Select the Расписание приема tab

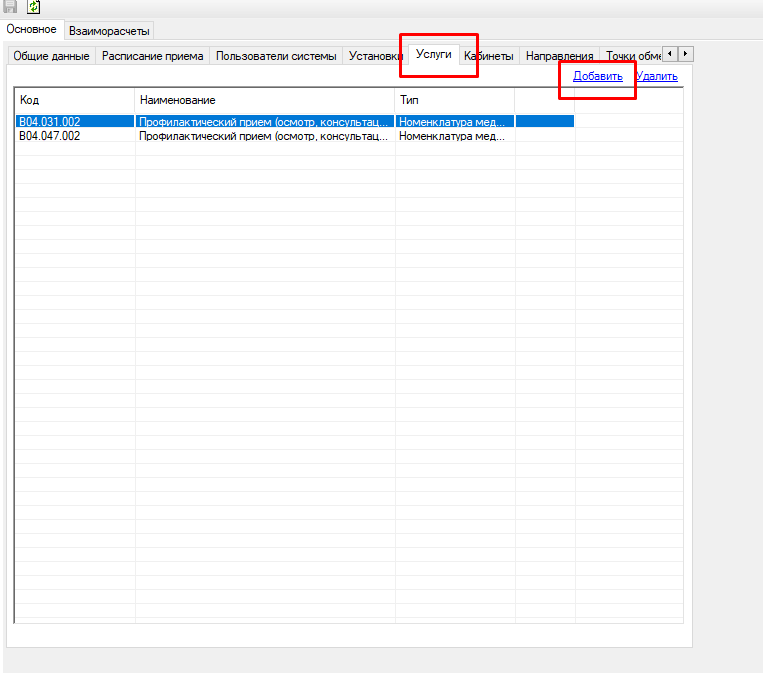tap(153, 56)
